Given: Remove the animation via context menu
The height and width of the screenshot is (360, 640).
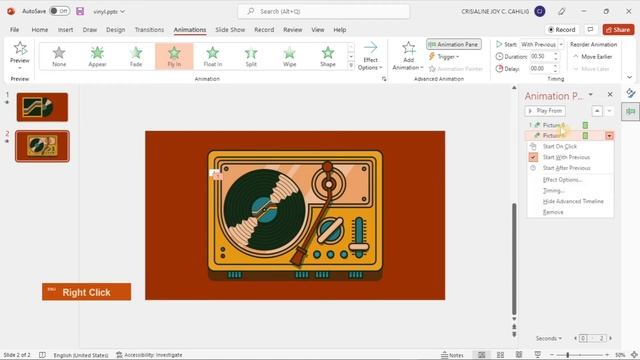Looking at the screenshot, I should coord(553,212).
